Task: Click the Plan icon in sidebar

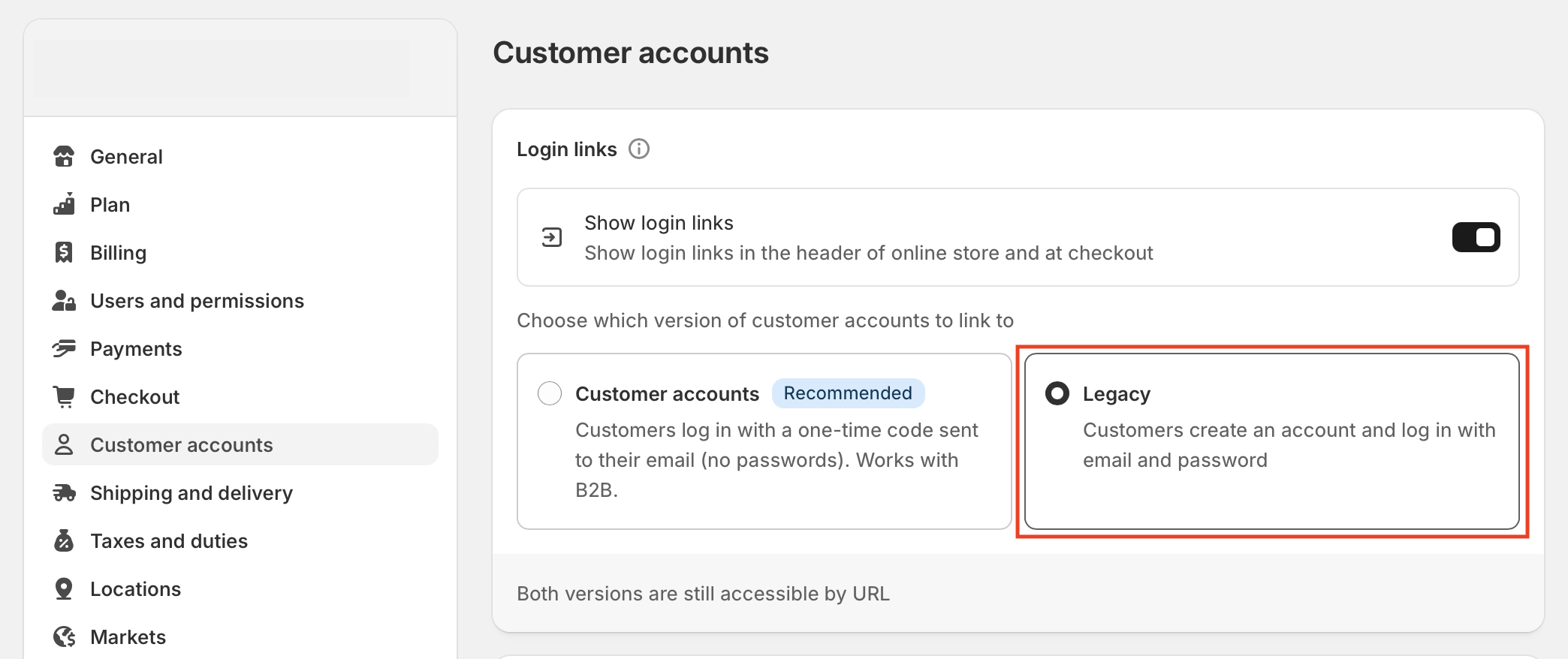Action: [64, 205]
